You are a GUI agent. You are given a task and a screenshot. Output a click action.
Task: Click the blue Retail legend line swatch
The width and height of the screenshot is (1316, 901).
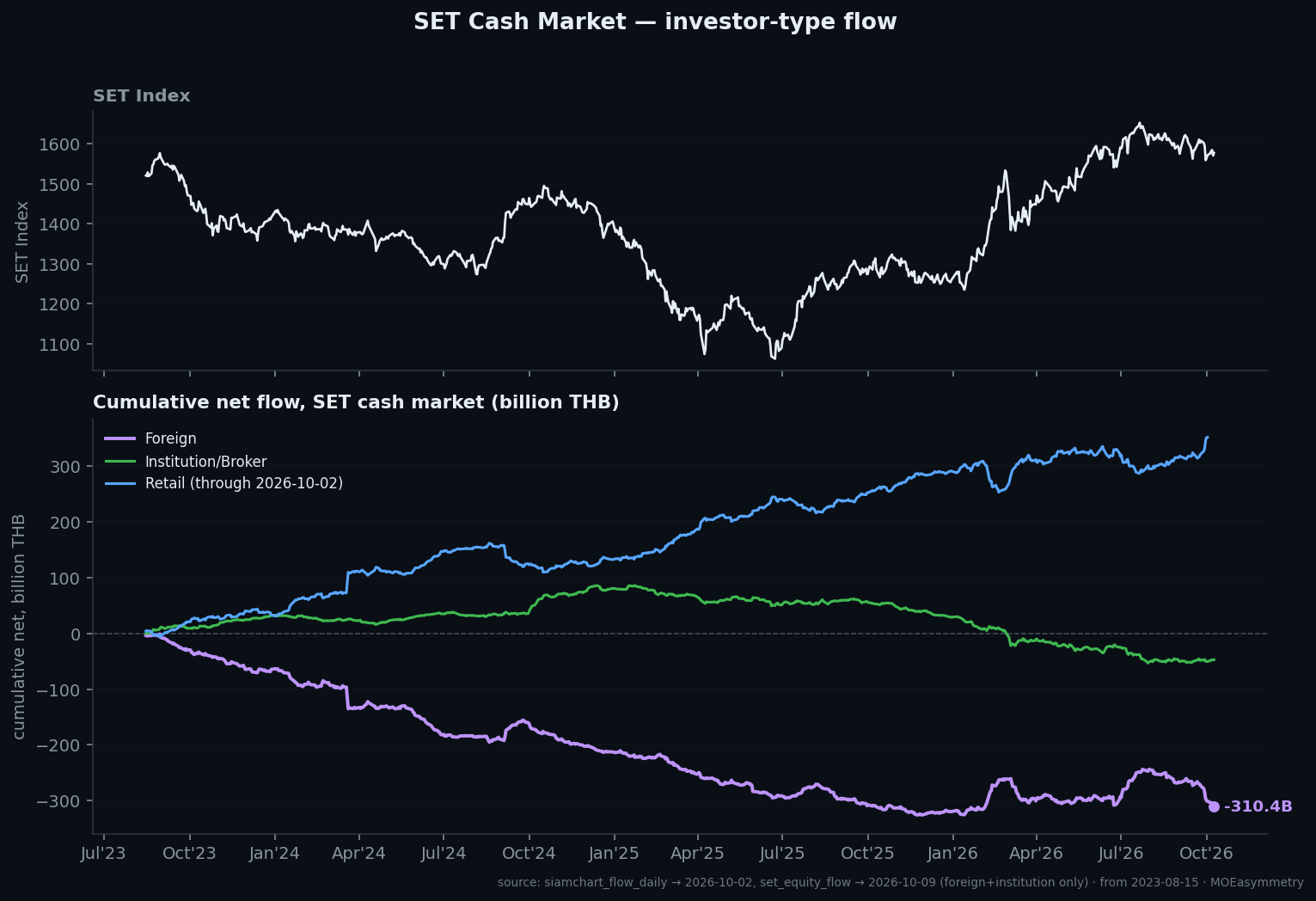click(120, 483)
